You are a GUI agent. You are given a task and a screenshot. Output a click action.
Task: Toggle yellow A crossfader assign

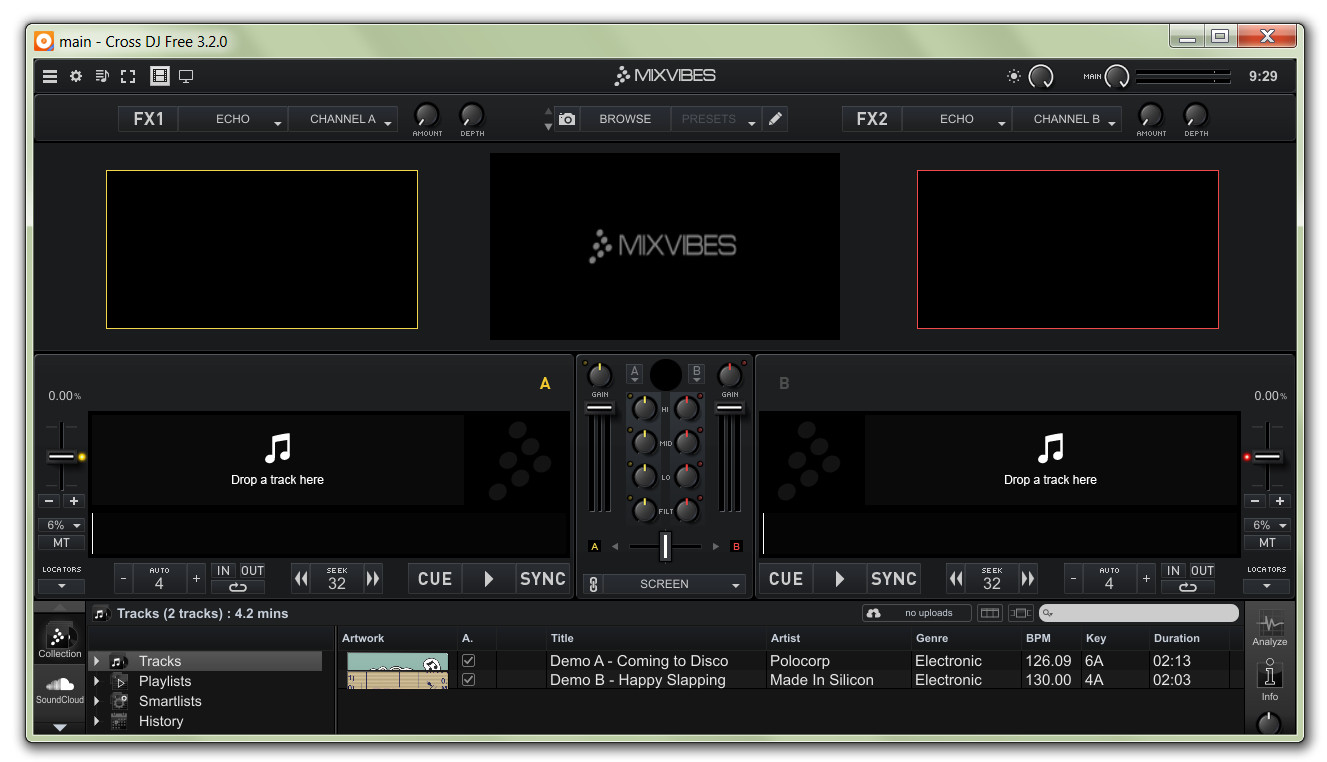[595, 547]
